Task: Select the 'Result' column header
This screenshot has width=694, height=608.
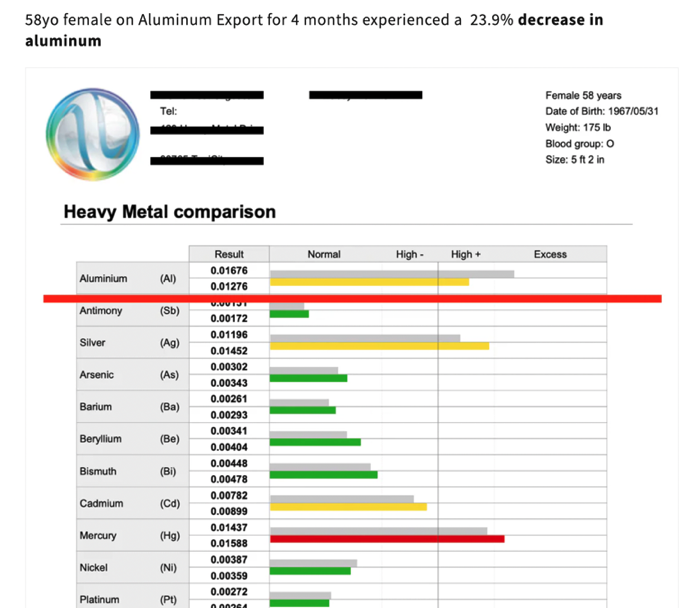Action: [x=228, y=254]
